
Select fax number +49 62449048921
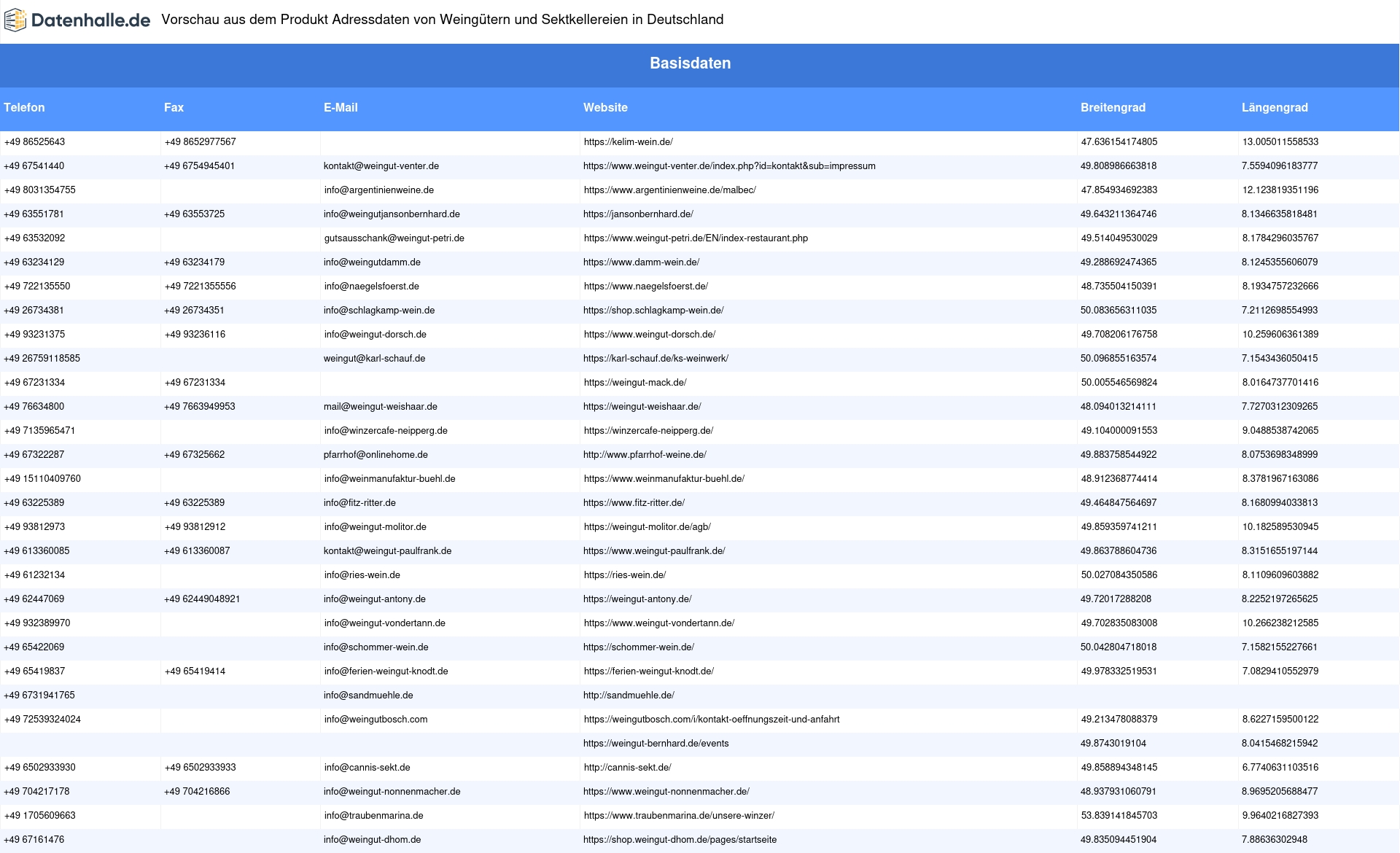202,599
